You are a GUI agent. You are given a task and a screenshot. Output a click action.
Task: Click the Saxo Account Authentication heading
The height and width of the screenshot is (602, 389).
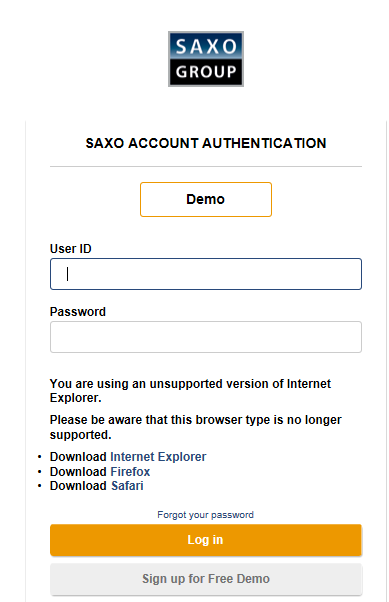pos(206,143)
